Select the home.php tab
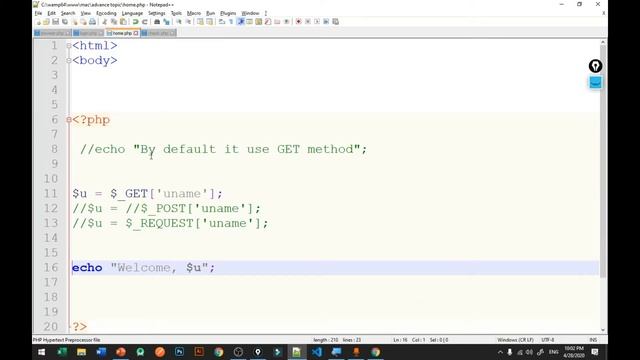This screenshot has width=640, height=360. (122, 33)
